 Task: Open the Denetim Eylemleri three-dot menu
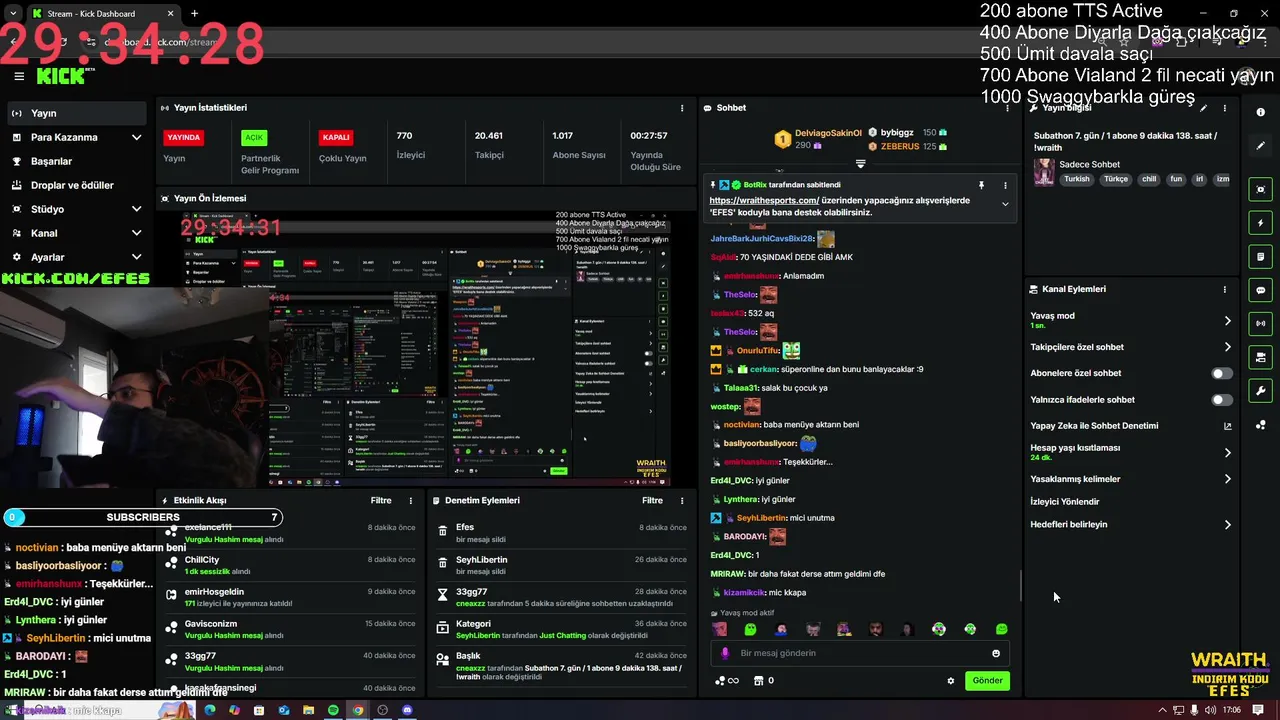point(682,500)
